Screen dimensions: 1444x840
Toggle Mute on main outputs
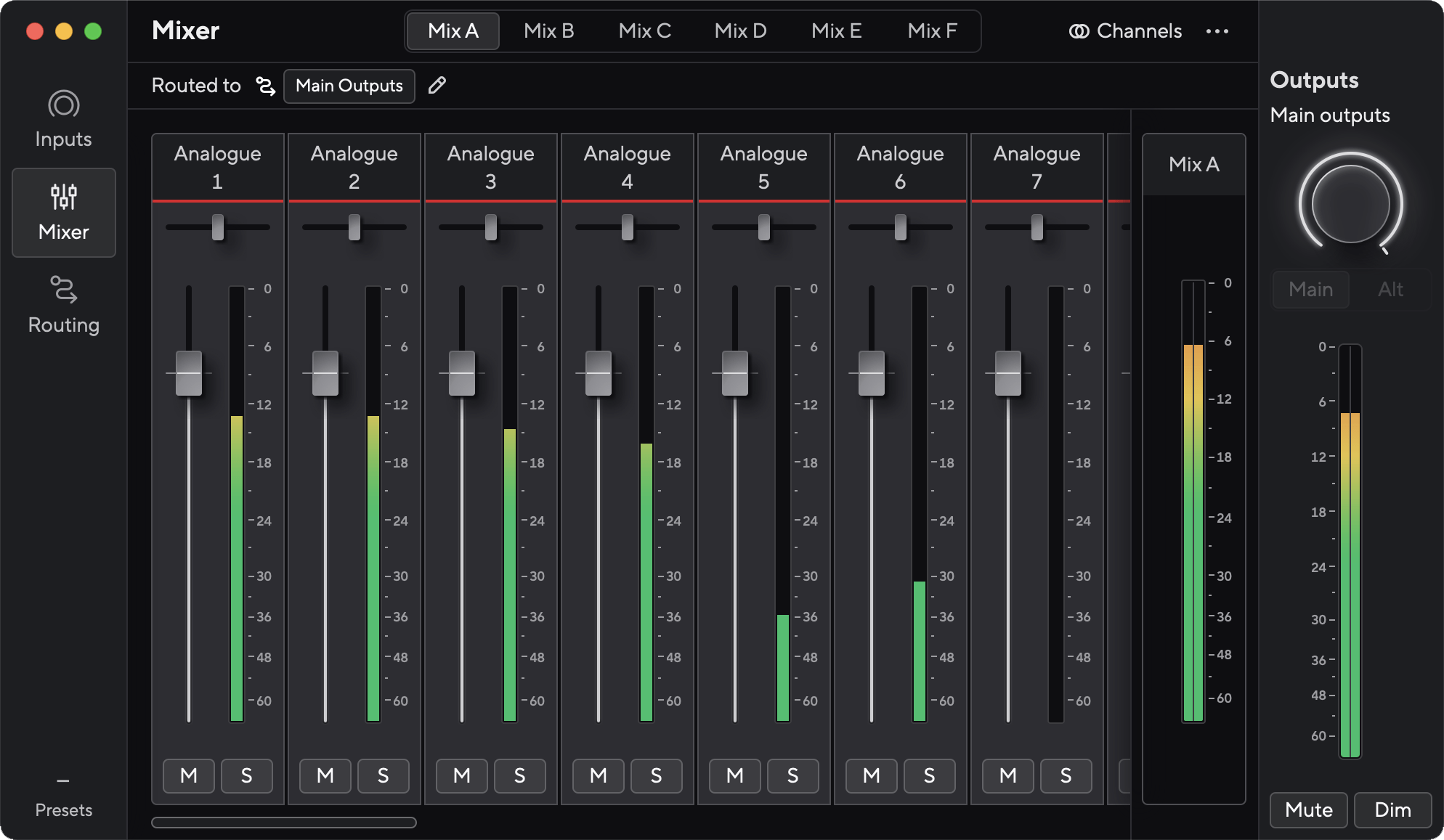tap(1308, 810)
